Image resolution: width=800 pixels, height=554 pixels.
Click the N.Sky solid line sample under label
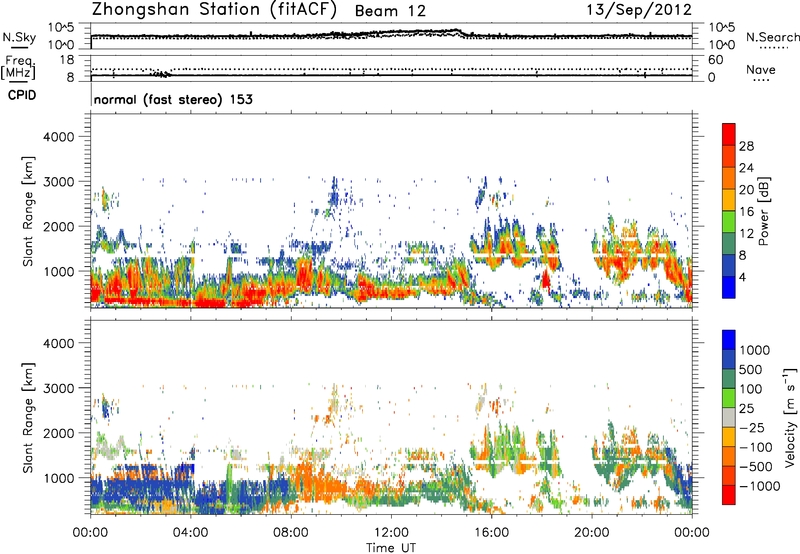click(19, 48)
